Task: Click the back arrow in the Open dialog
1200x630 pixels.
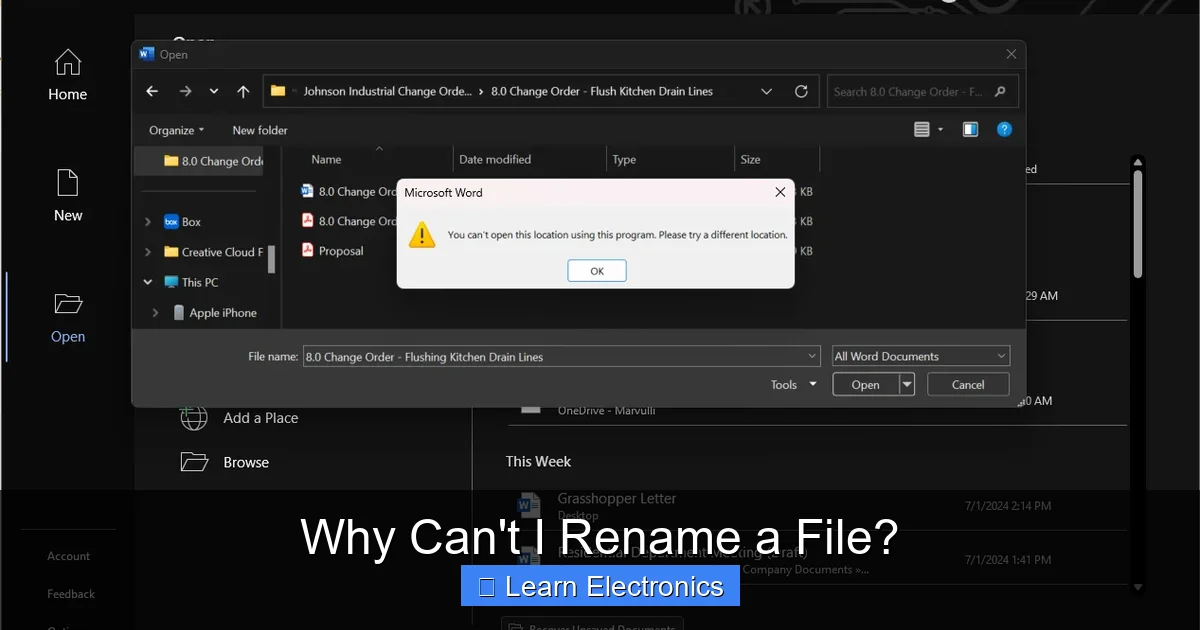Action: (x=151, y=91)
